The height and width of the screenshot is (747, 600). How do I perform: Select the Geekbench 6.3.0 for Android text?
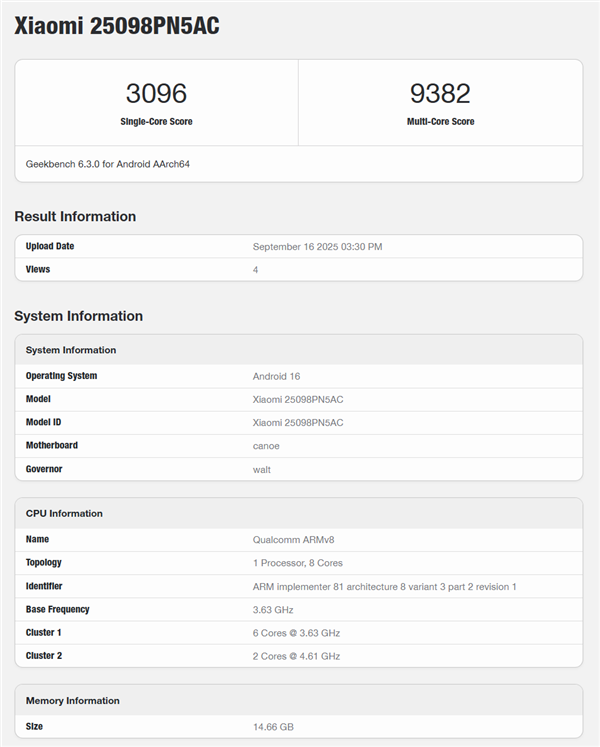pos(108,164)
